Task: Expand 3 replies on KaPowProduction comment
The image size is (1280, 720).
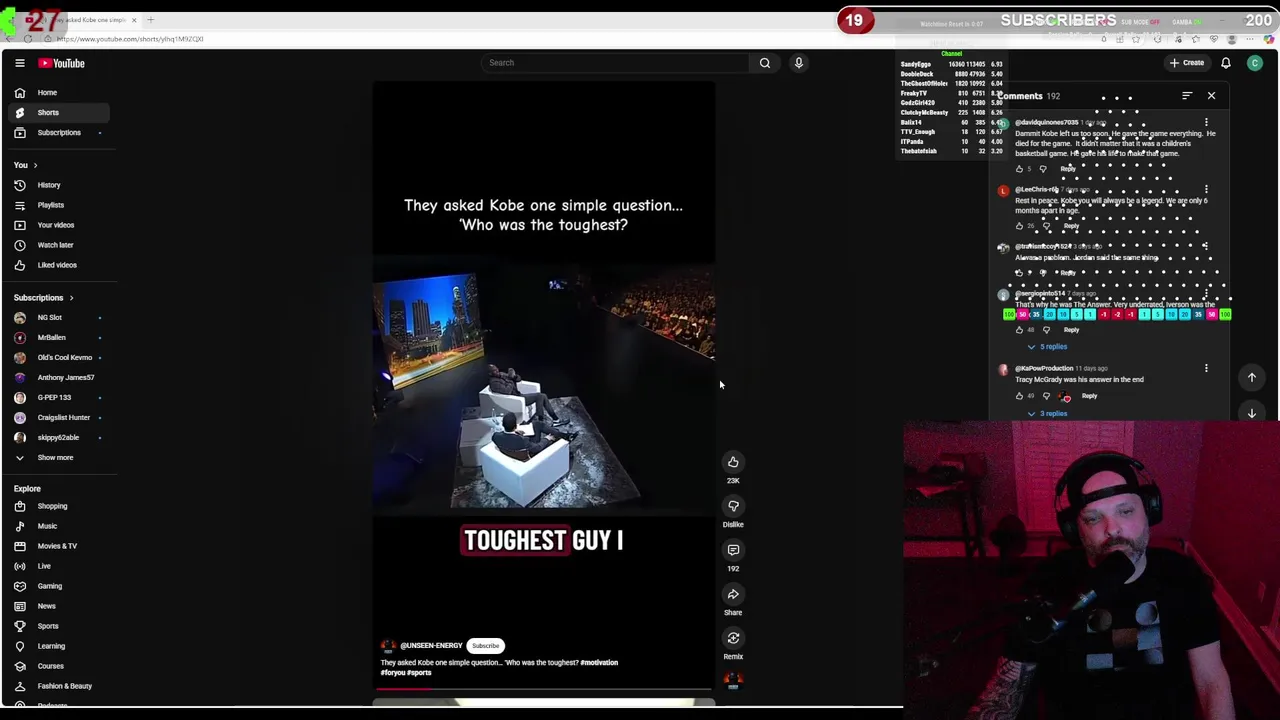Action: [x=1048, y=413]
